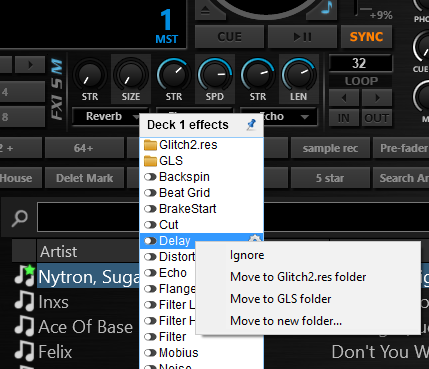Image resolution: width=429 pixels, height=369 pixels.
Task: Choose Move to GLS folder
Action: (x=281, y=299)
